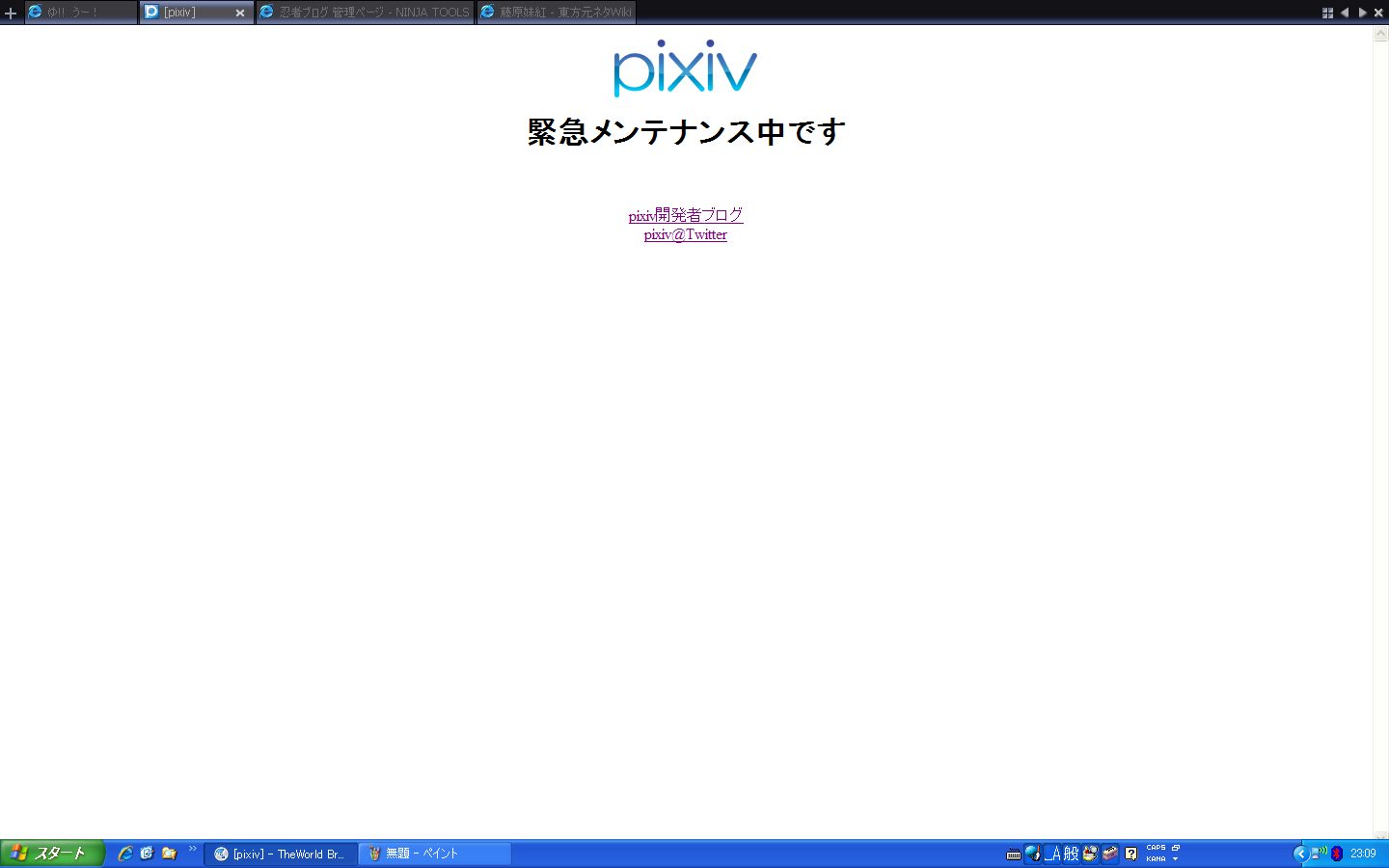Switch to the ゆ!! う-! tab

click(x=81, y=13)
